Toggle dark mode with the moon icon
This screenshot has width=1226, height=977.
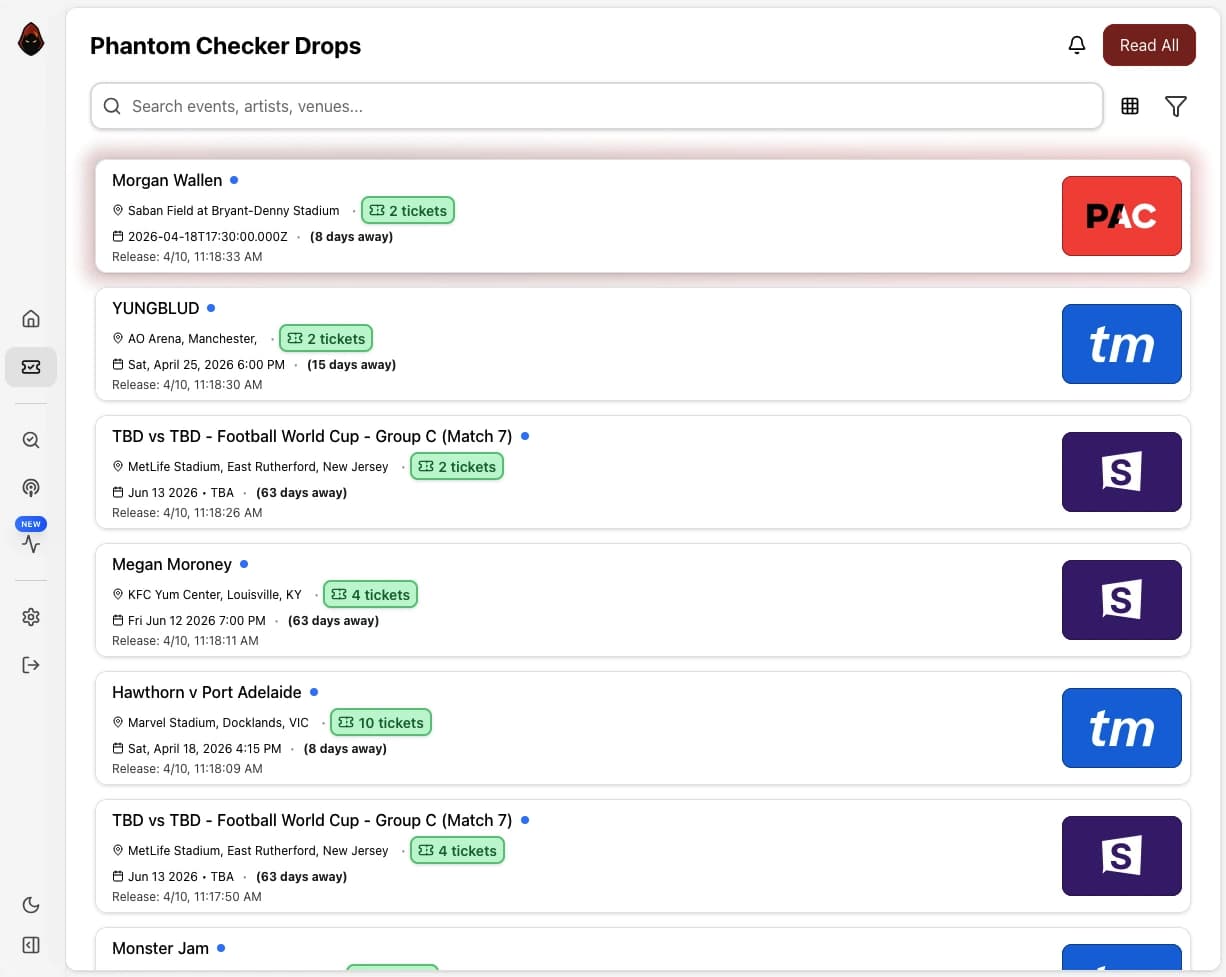click(x=30, y=904)
